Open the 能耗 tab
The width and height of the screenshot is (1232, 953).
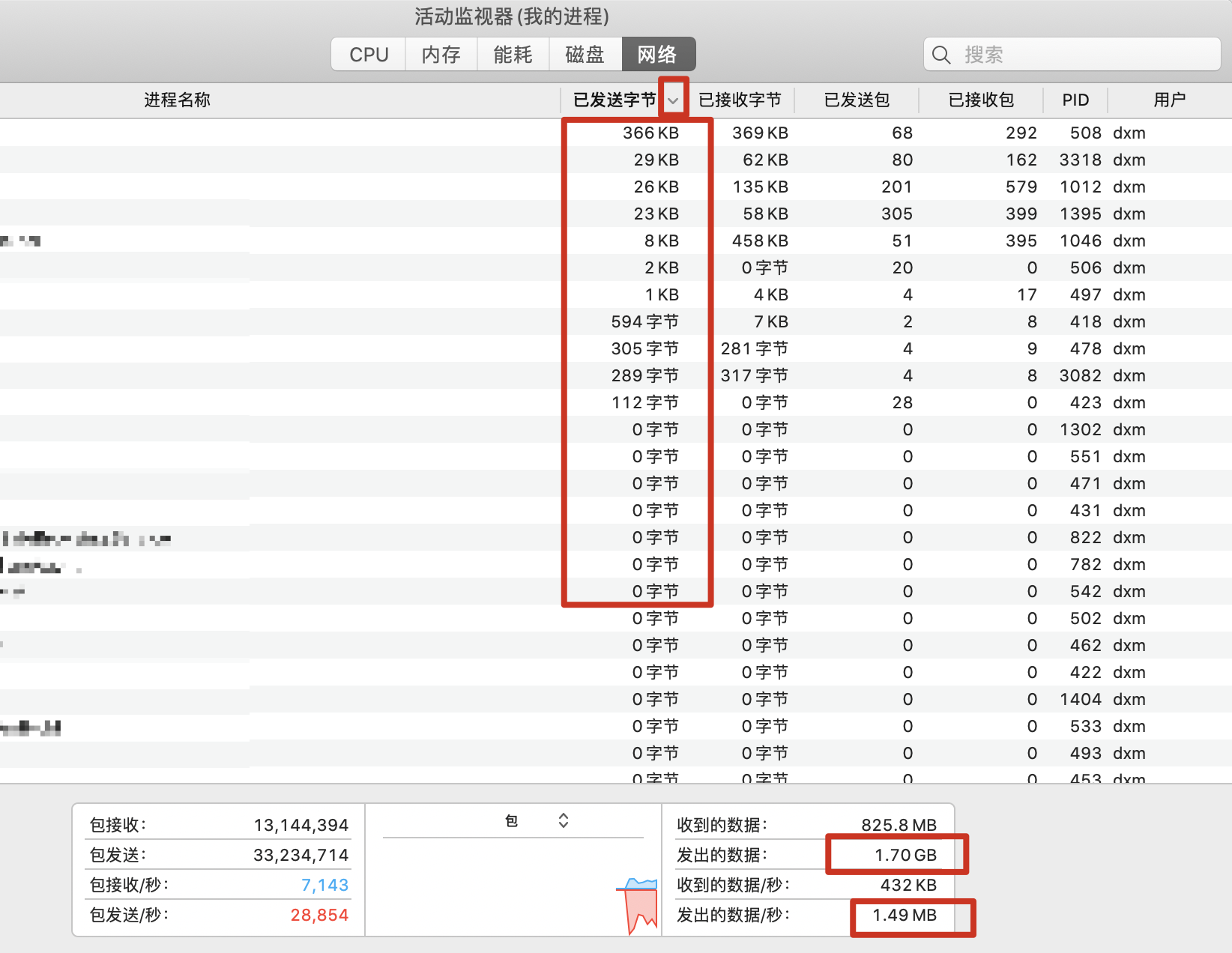pos(513,55)
